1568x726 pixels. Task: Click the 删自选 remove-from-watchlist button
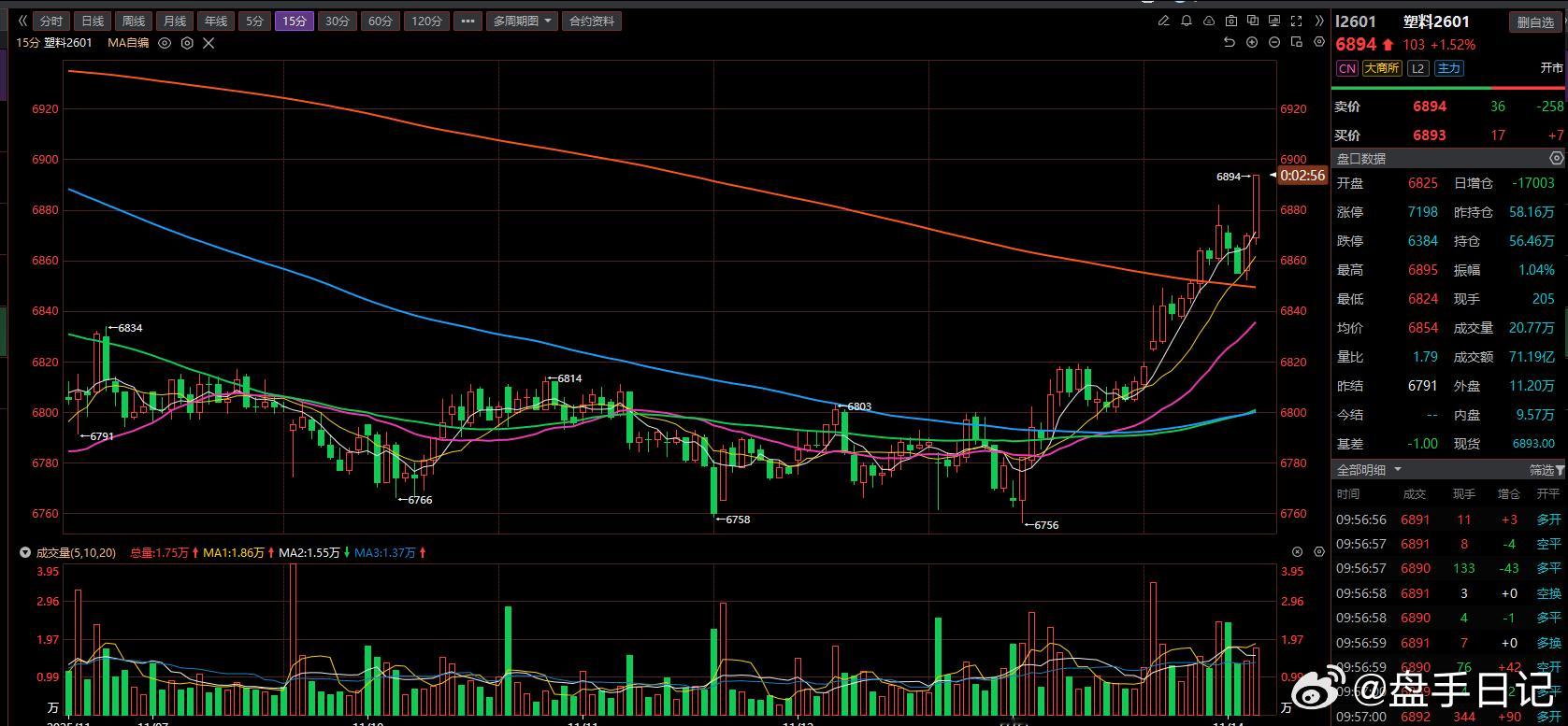(1535, 22)
